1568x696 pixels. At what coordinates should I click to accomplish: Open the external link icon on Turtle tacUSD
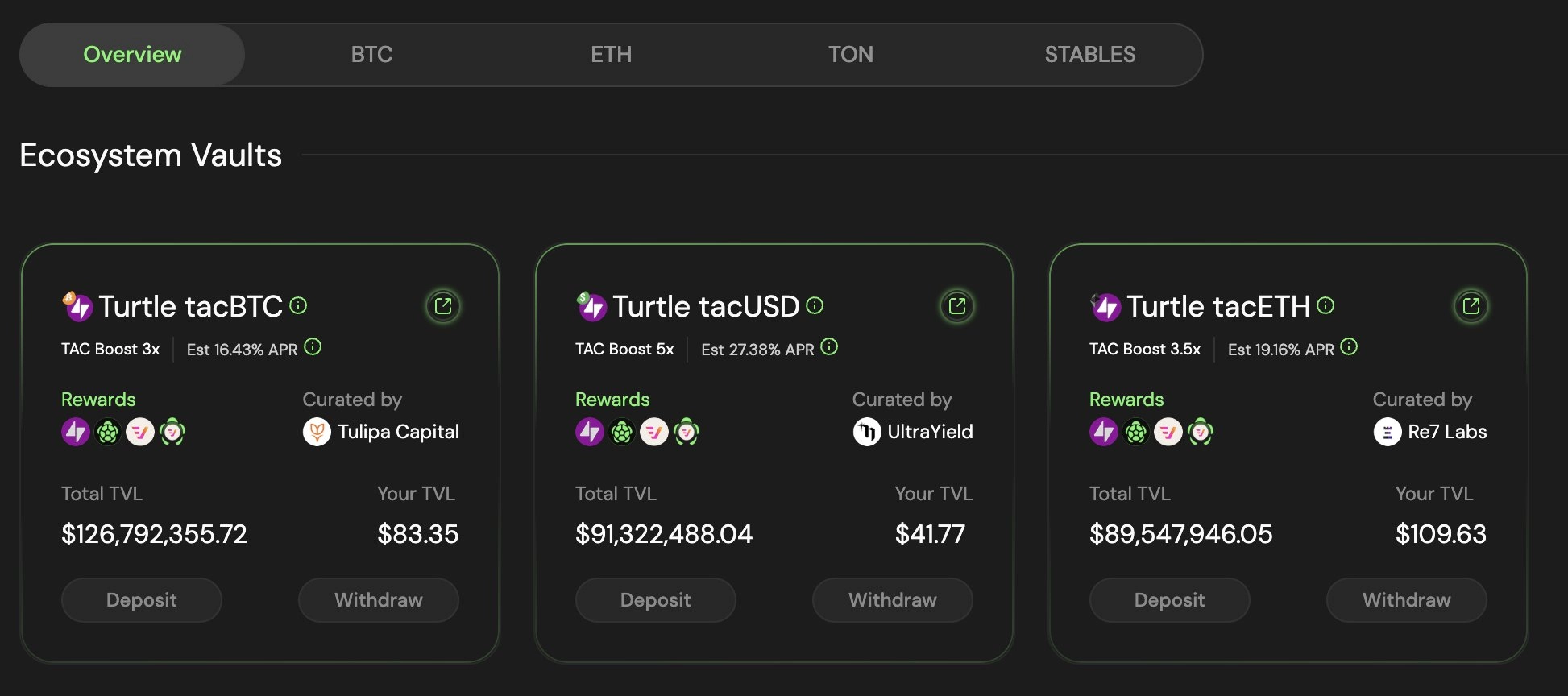[x=956, y=306]
